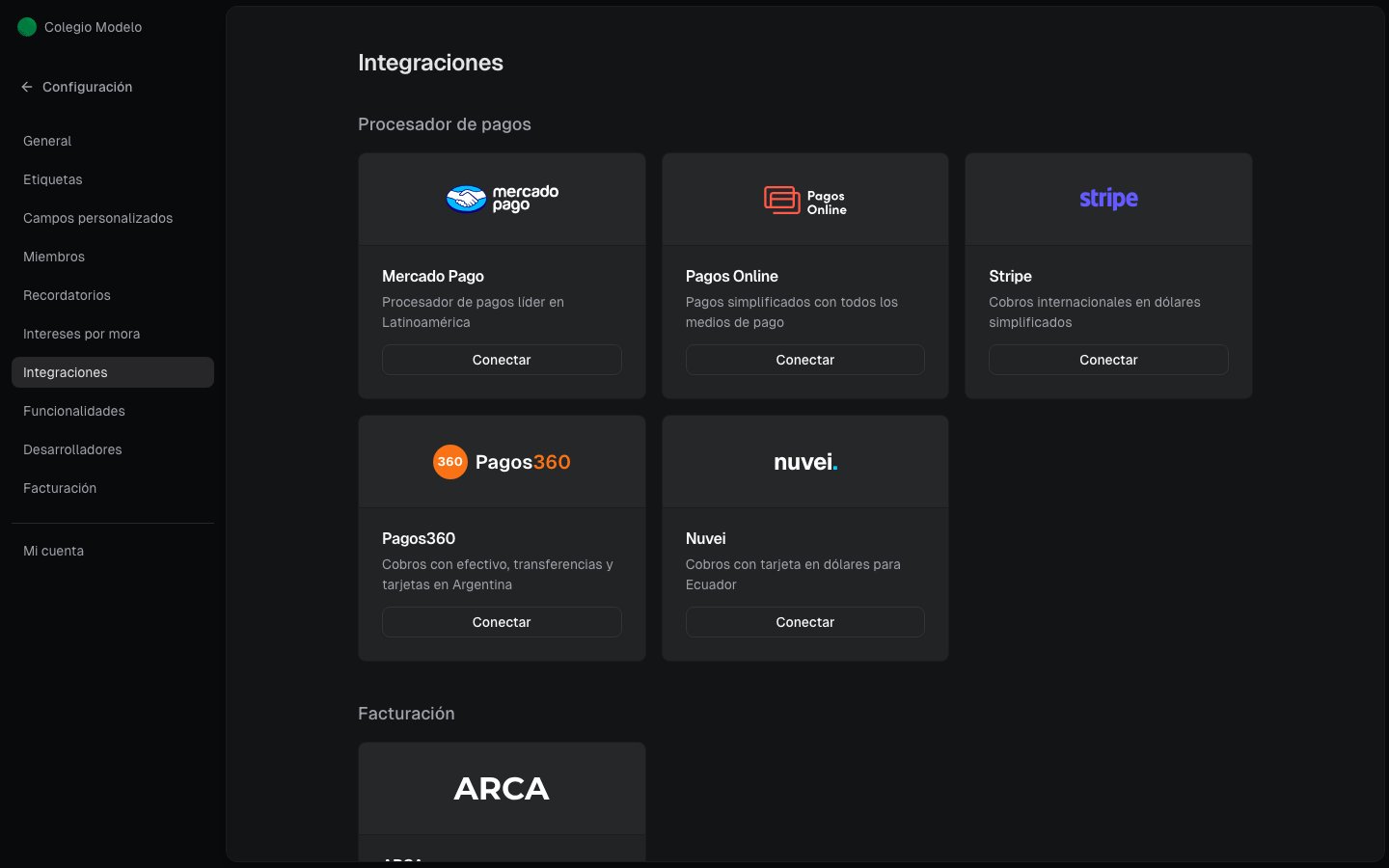Click the Pagos360 card title

[419, 538]
